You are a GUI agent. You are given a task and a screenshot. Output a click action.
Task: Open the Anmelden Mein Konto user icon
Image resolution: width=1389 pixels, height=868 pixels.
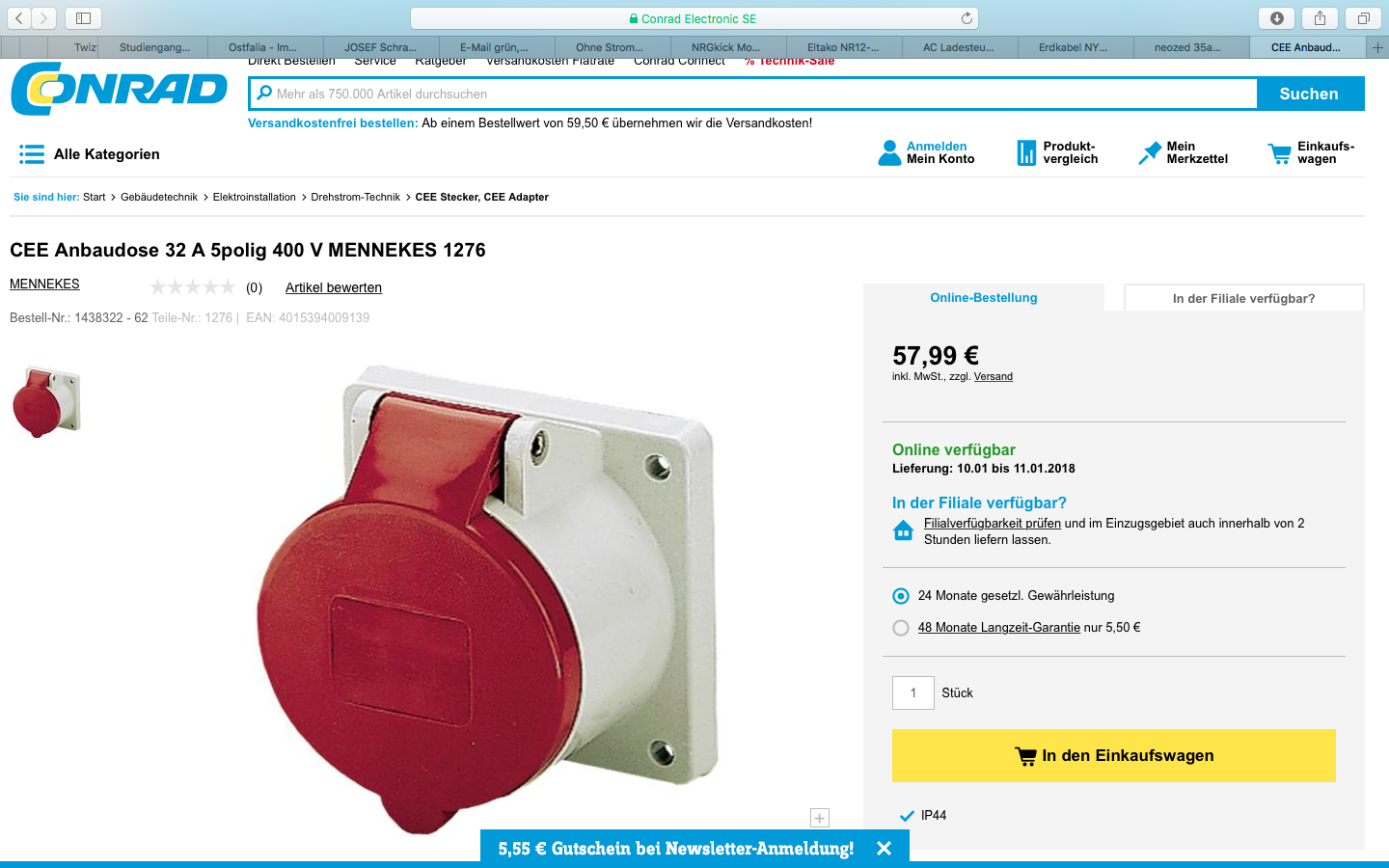889,153
